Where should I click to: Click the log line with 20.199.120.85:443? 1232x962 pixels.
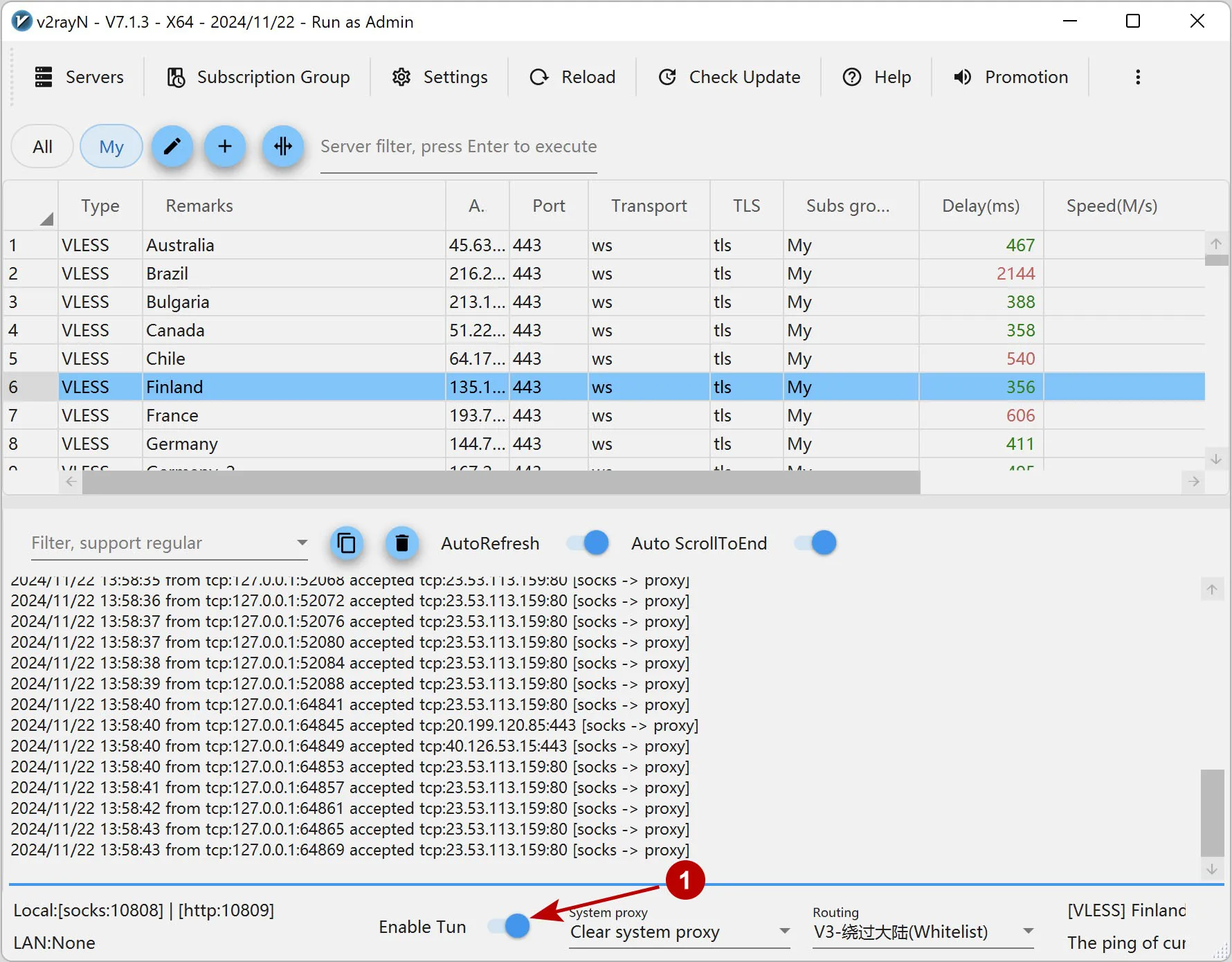point(354,725)
